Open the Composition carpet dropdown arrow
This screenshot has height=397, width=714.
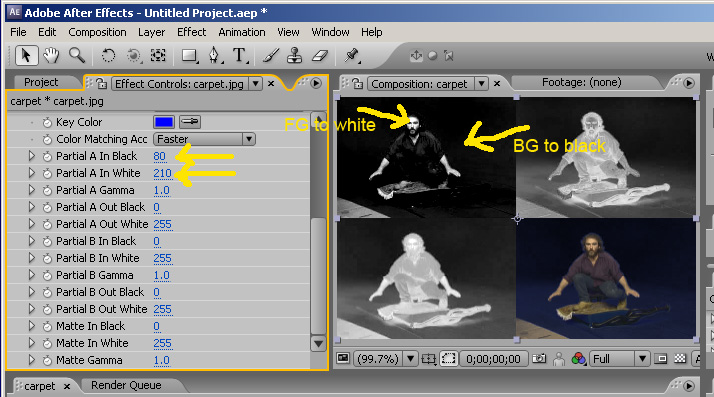point(481,84)
